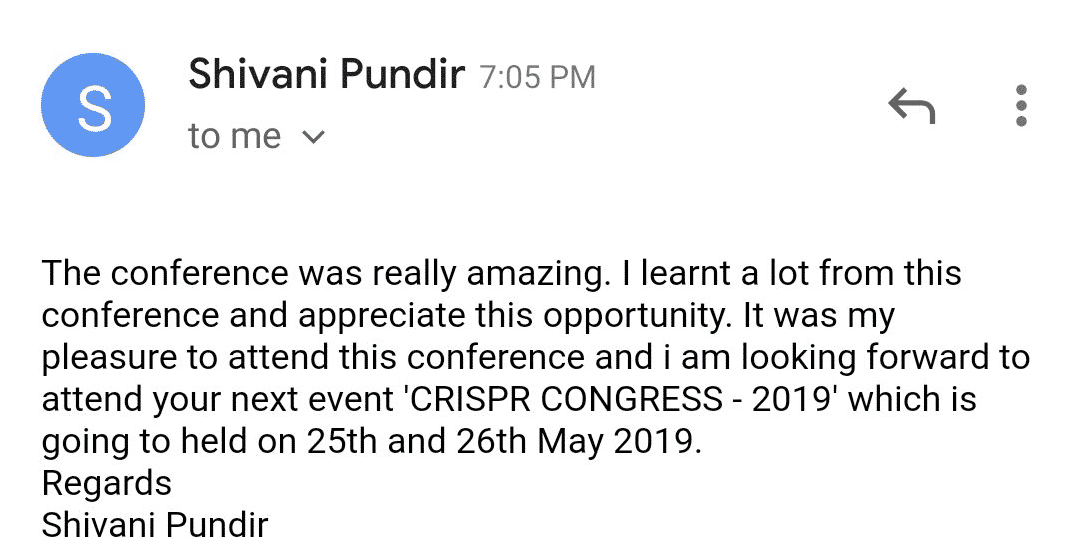Click the phrase 'going to held on'

[170, 442]
